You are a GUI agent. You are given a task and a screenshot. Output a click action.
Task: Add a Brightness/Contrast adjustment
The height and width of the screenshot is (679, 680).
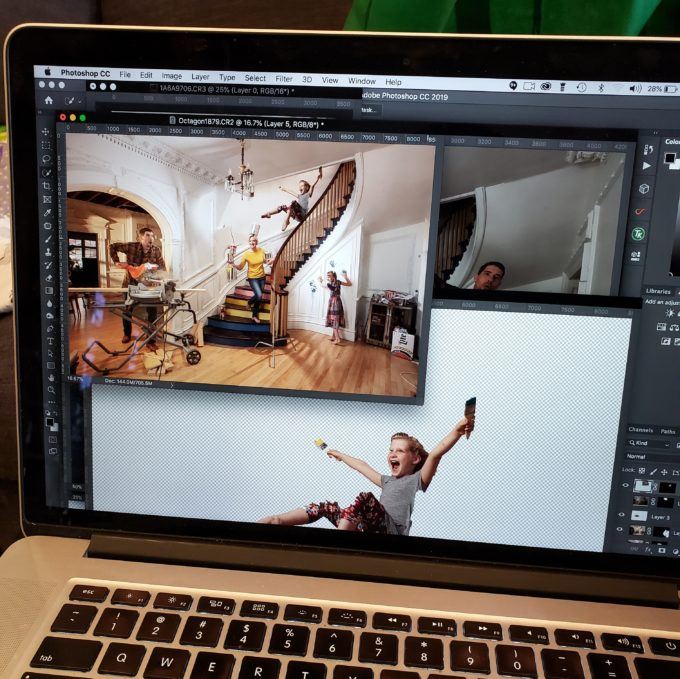coord(670,313)
